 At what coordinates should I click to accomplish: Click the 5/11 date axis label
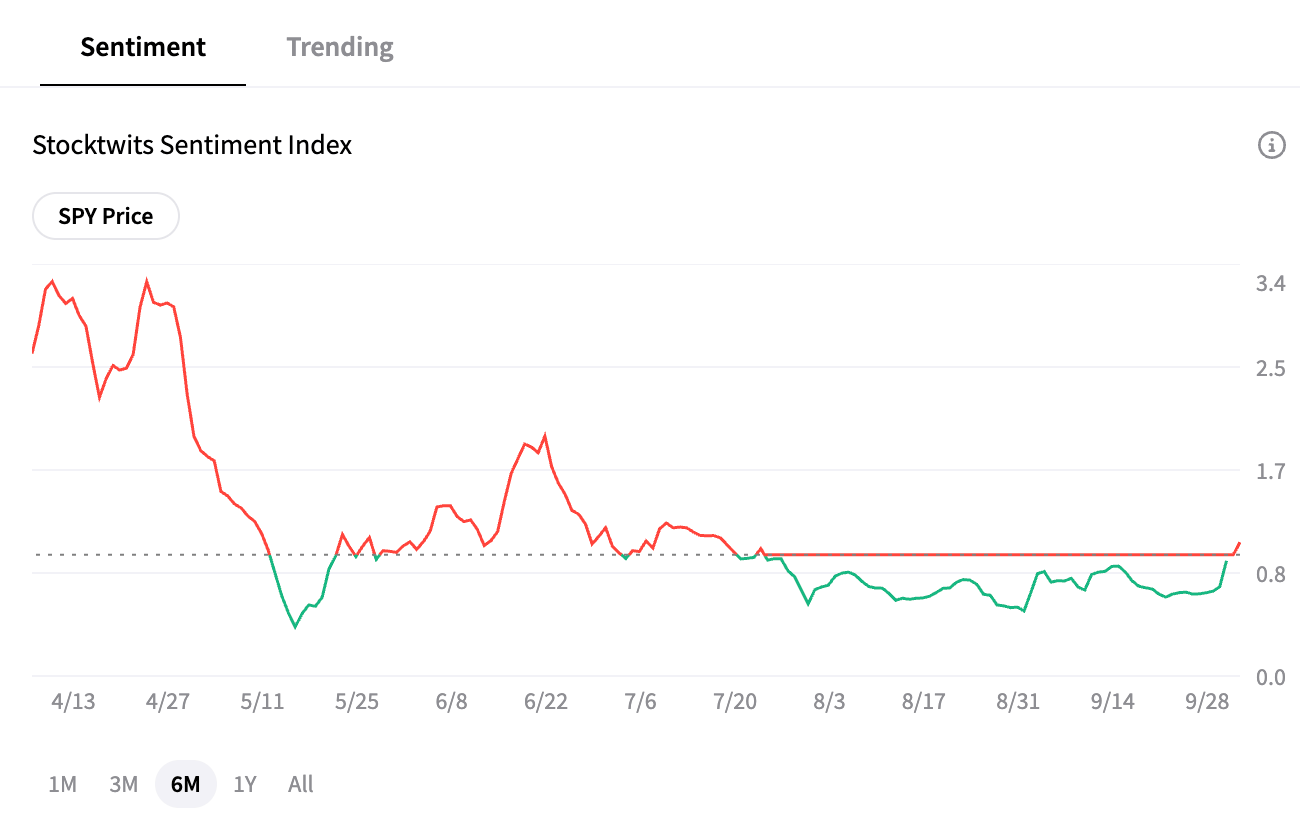(262, 701)
